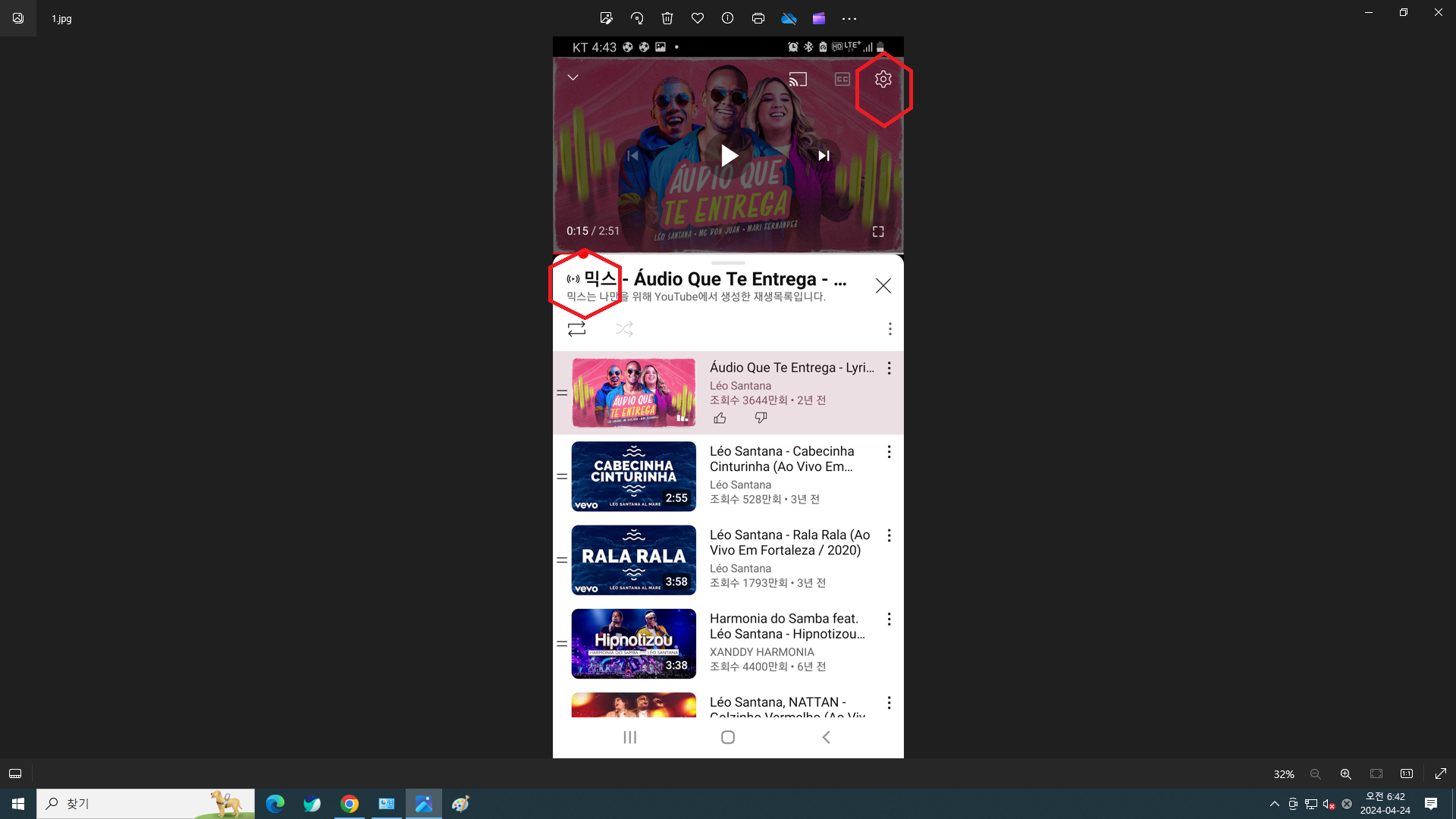Delete the photo with the trash icon
The image size is (1456, 819).
[667, 18]
